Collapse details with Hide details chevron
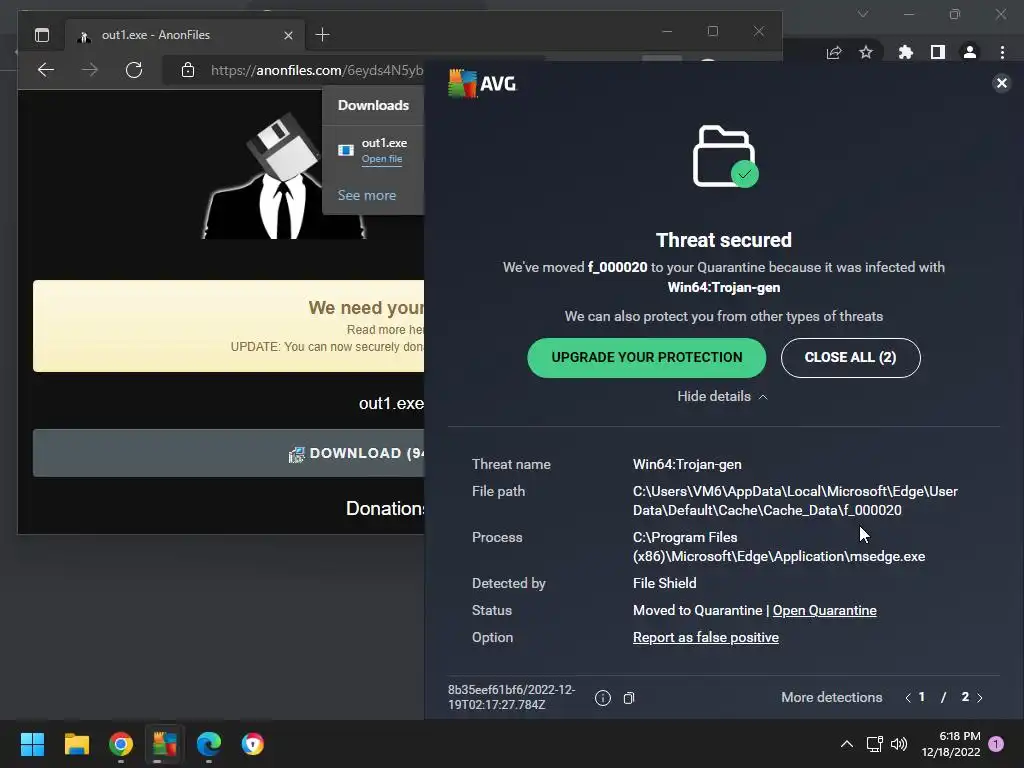The image size is (1024, 768). pyautogui.click(x=722, y=396)
